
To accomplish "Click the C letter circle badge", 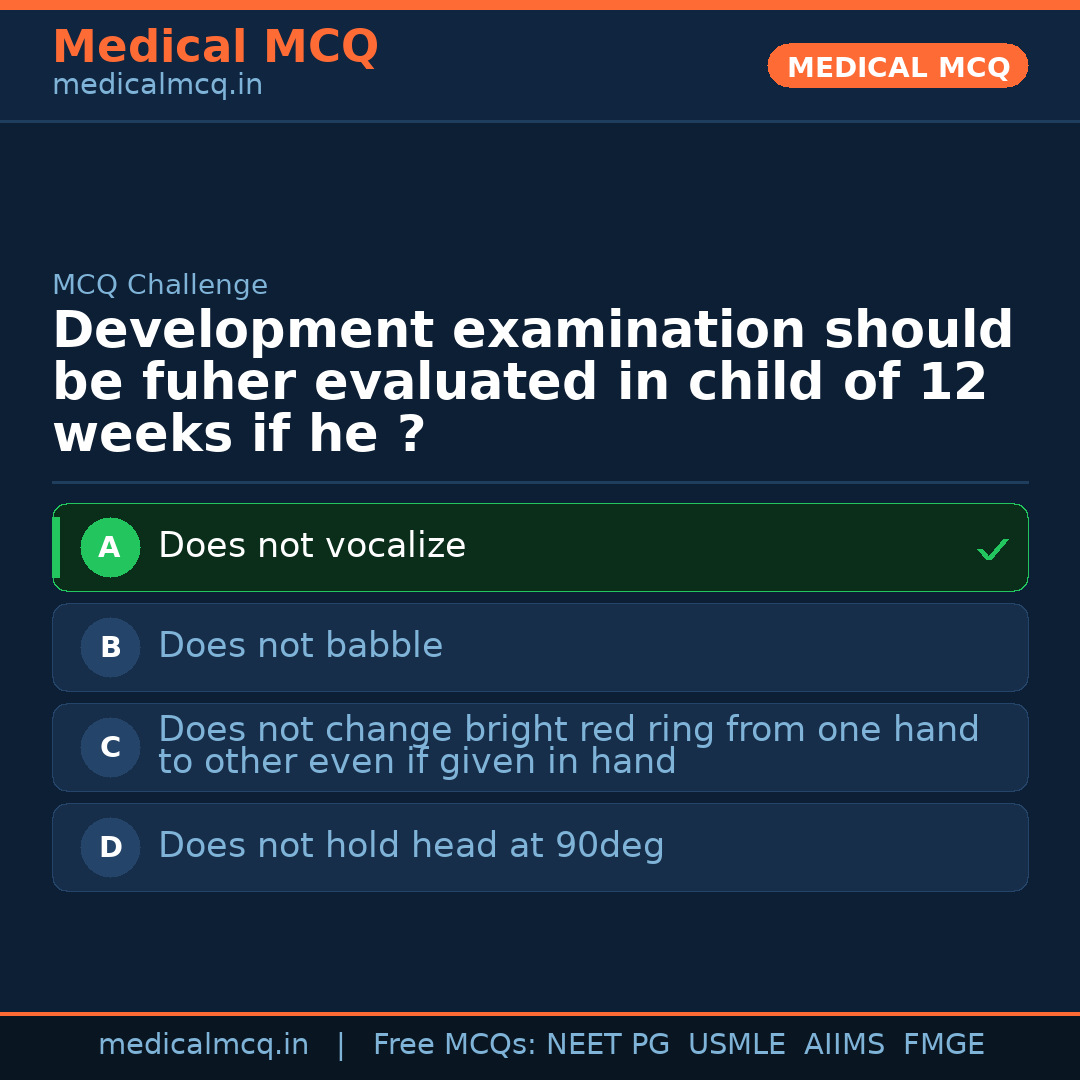I will pyautogui.click(x=110, y=748).
